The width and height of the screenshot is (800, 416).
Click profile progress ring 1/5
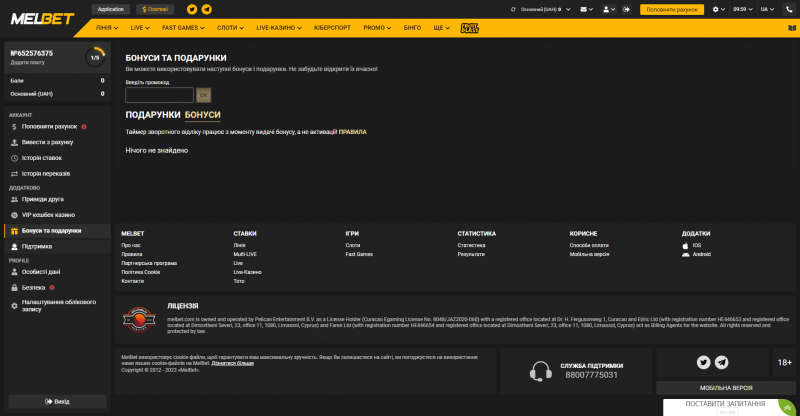[95, 58]
